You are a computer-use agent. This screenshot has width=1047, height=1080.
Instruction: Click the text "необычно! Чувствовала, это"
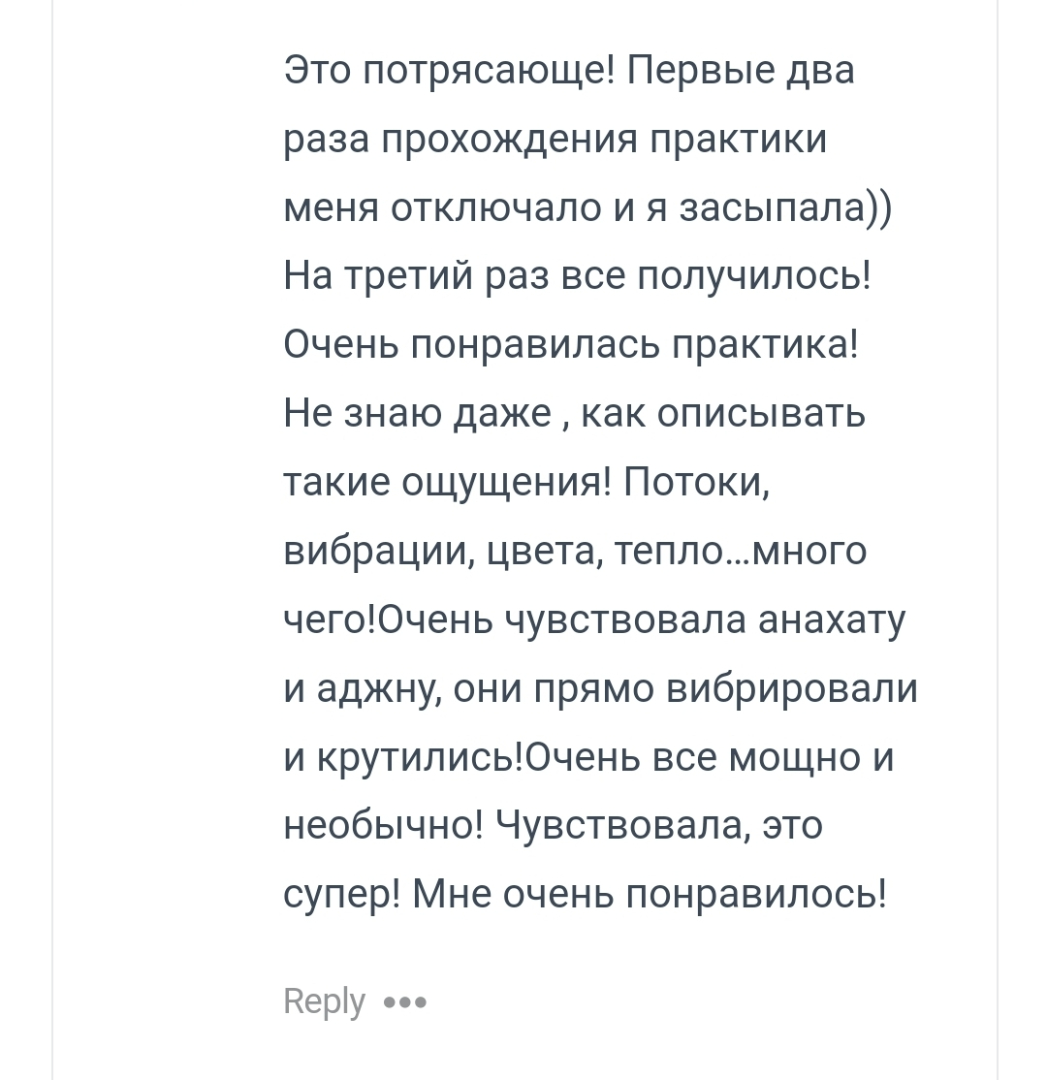(x=553, y=824)
